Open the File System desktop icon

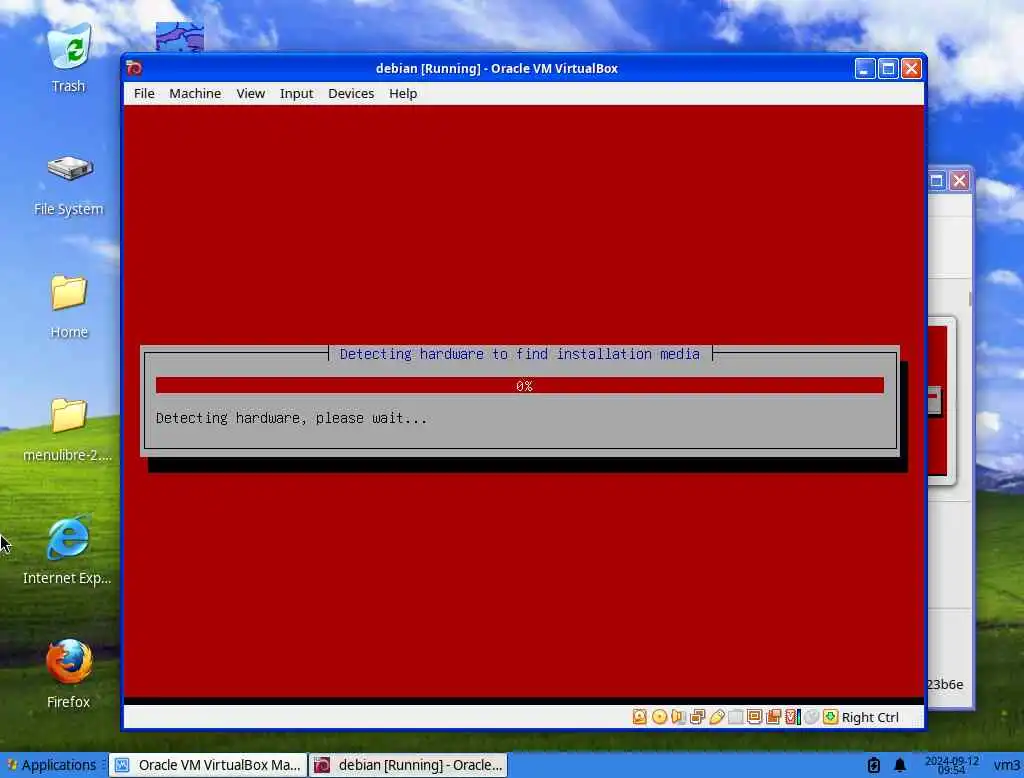(69, 185)
